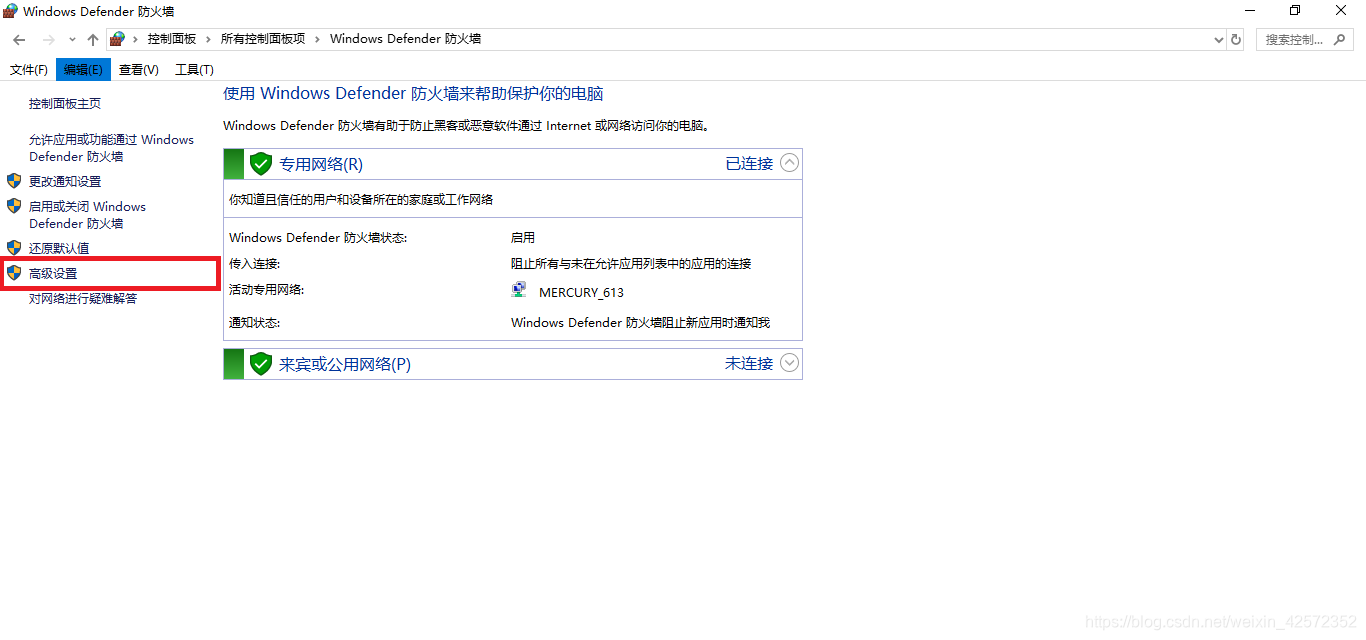Click green shield icon of 专用网络(R)
Image resolution: width=1366 pixels, height=640 pixels.
point(261,164)
